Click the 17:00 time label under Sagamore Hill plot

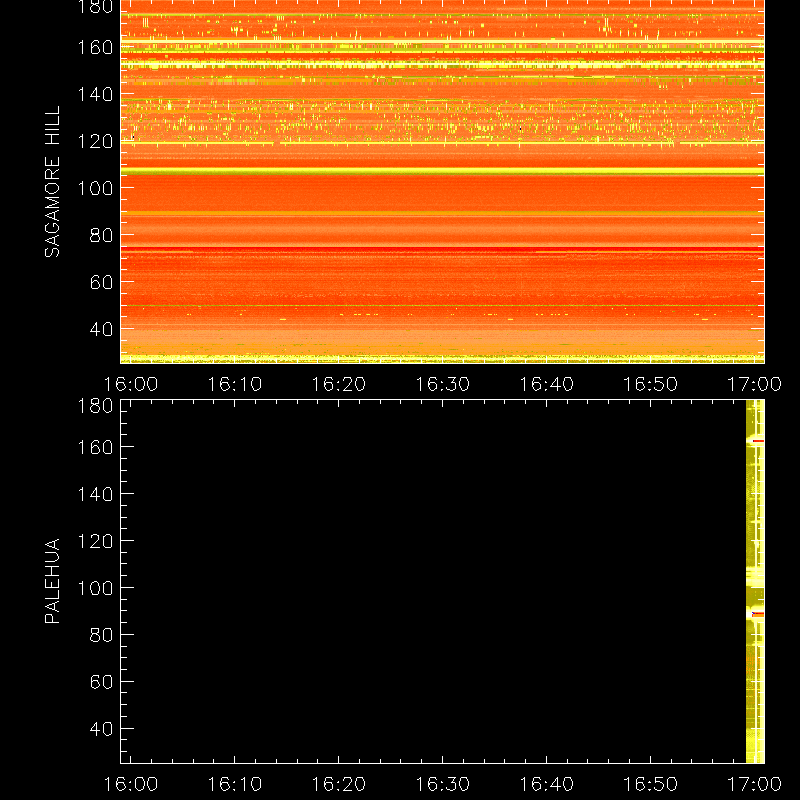(x=754, y=384)
